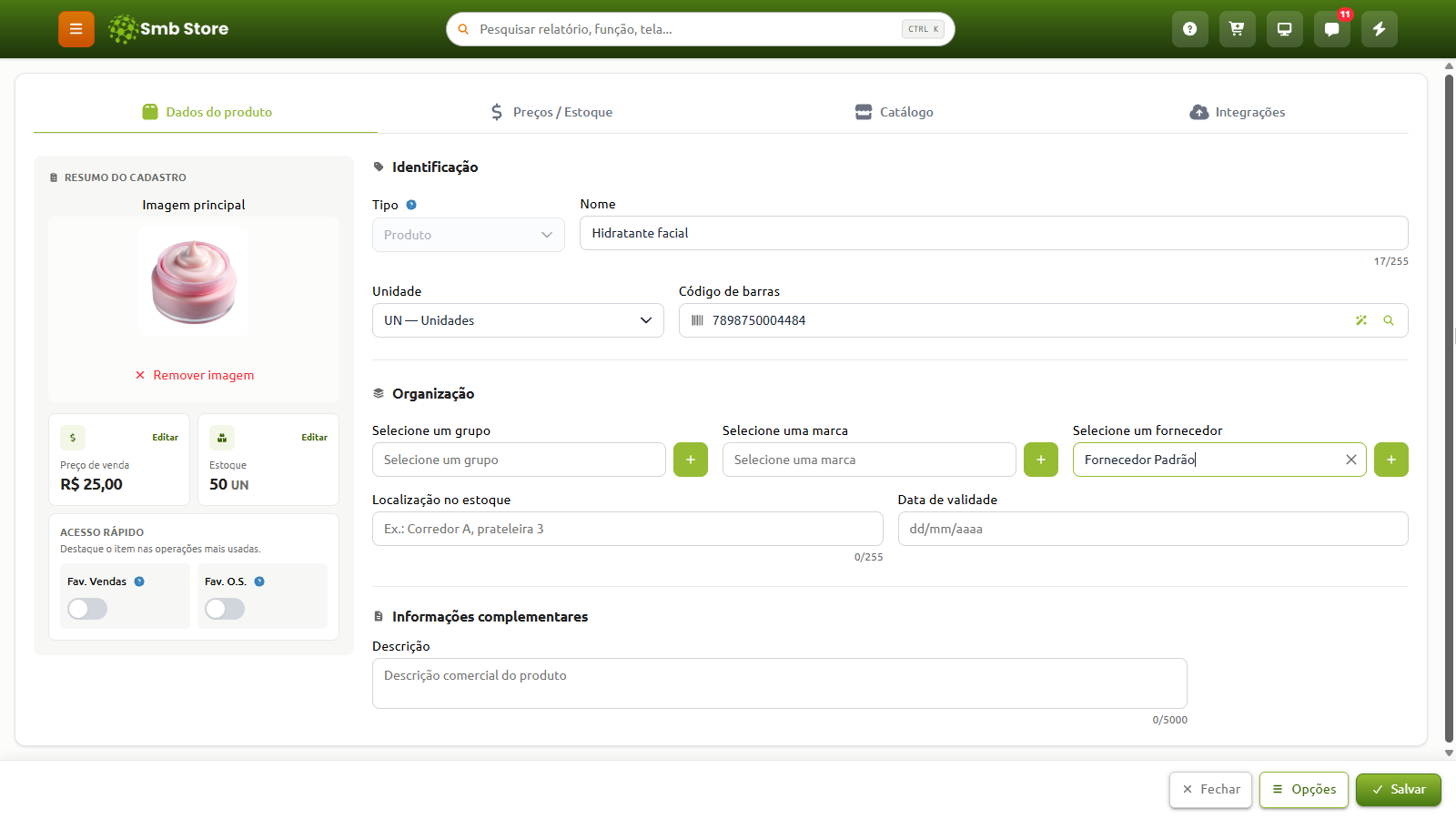Click the Fav. O.S. info icon
Viewport: 1456px width, 819px height.
click(259, 581)
